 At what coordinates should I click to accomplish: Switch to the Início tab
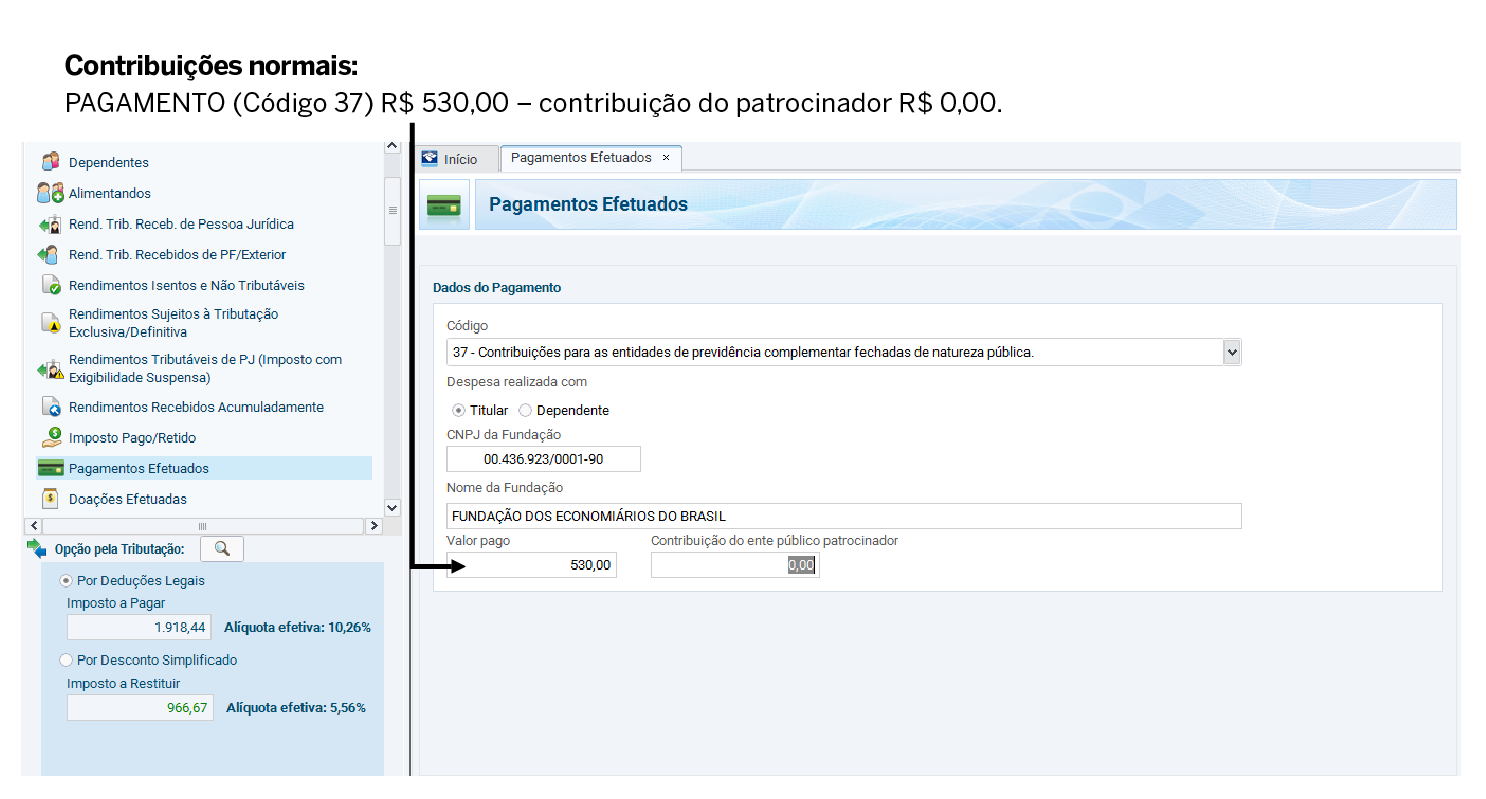tap(458, 159)
